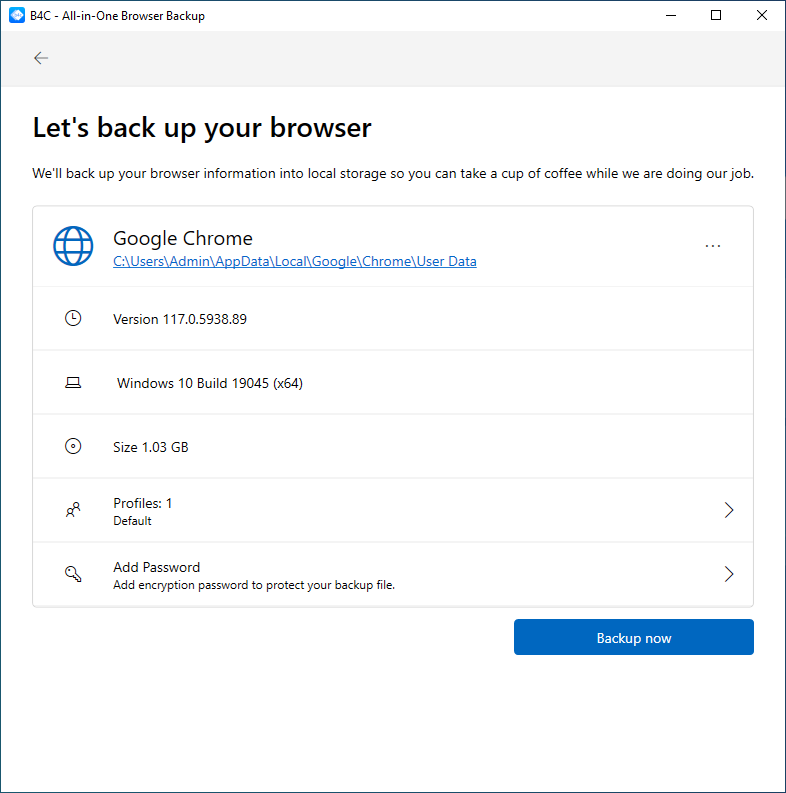Click the disc size icon
Viewport: 786px width, 793px height.
pos(73,447)
